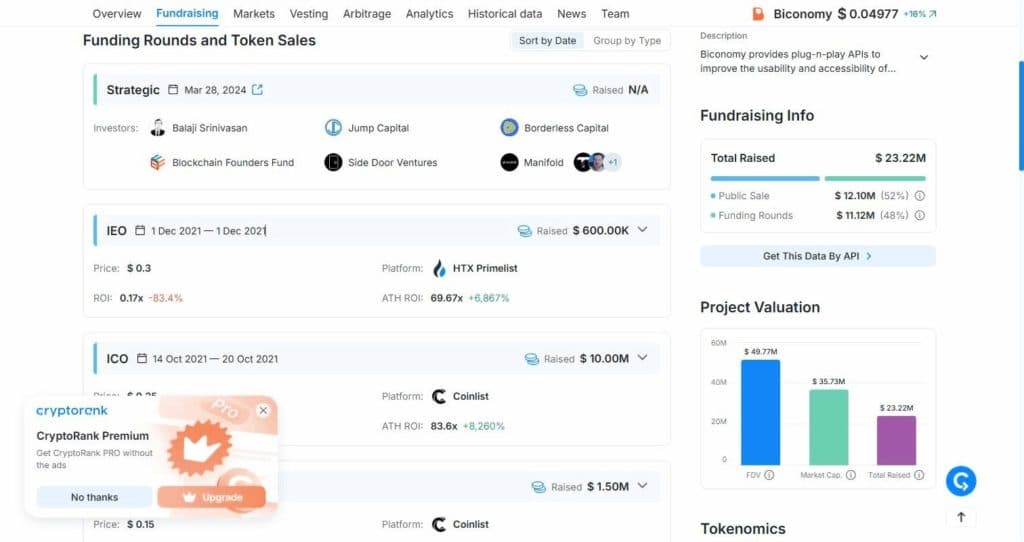This screenshot has width=1024, height=542.
Task: Close the CryptoRank Premium popup
Action: [x=263, y=410]
